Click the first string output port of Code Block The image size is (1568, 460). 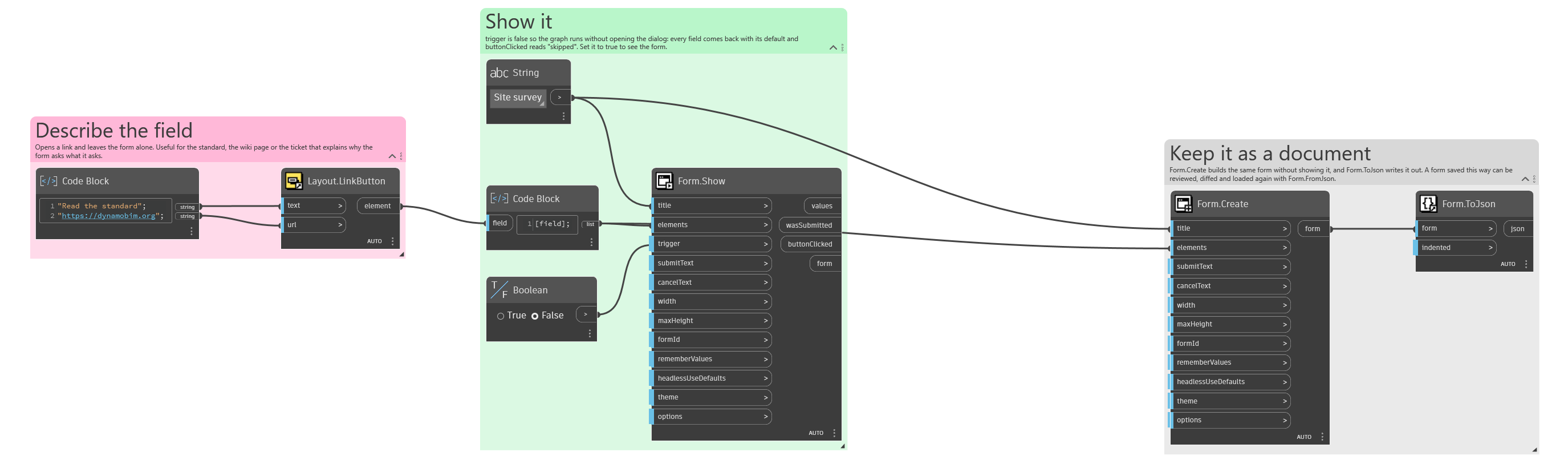click(x=188, y=207)
